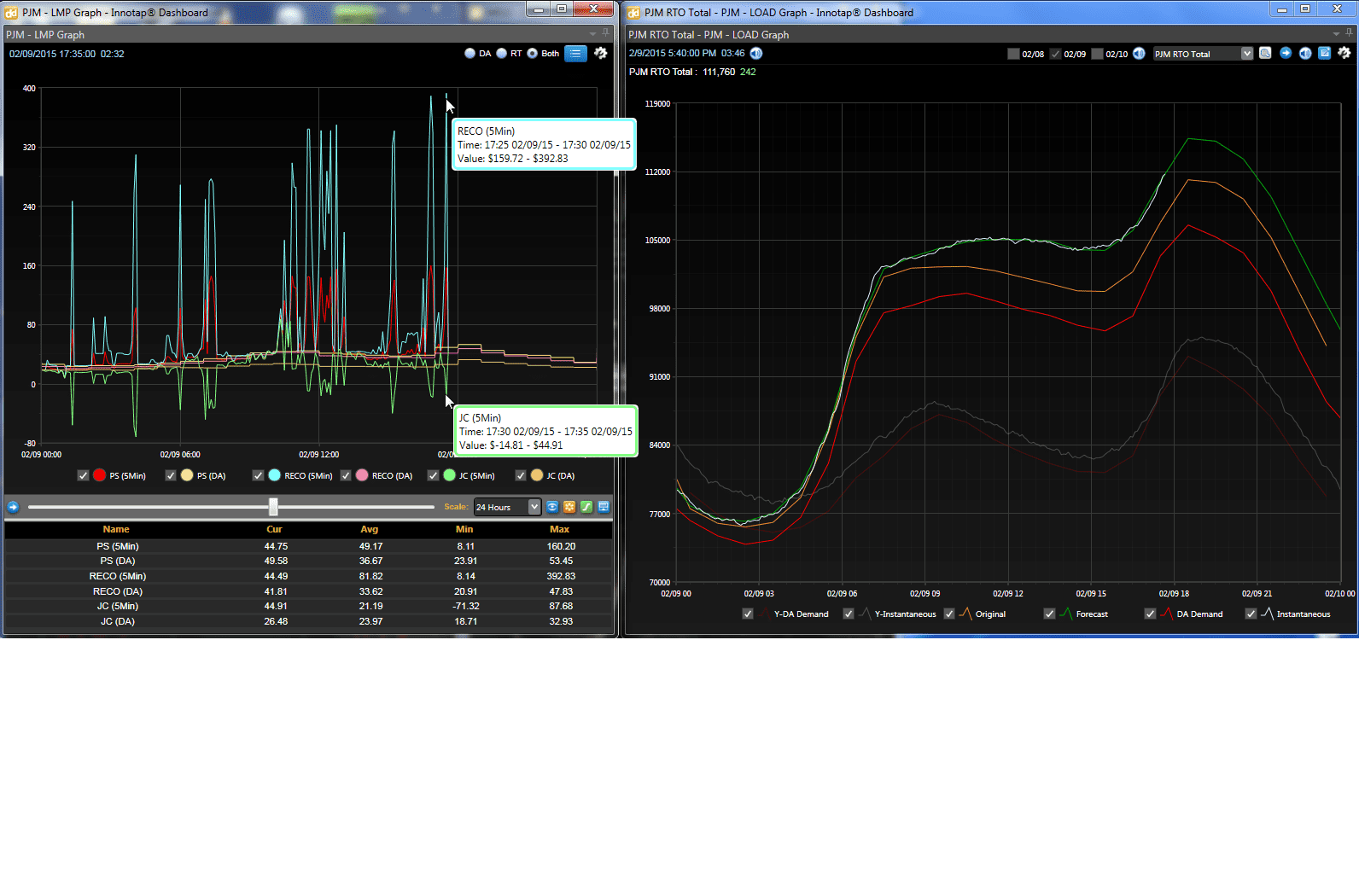Click the pin icon on the LMP Graph panel
This screenshot has height=896, width=1359.
[x=606, y=33]
